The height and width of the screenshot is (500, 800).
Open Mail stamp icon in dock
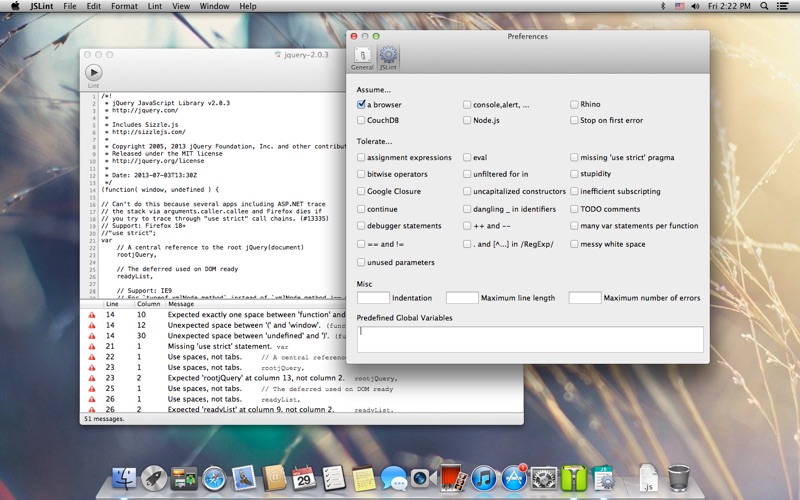point(243,478)
